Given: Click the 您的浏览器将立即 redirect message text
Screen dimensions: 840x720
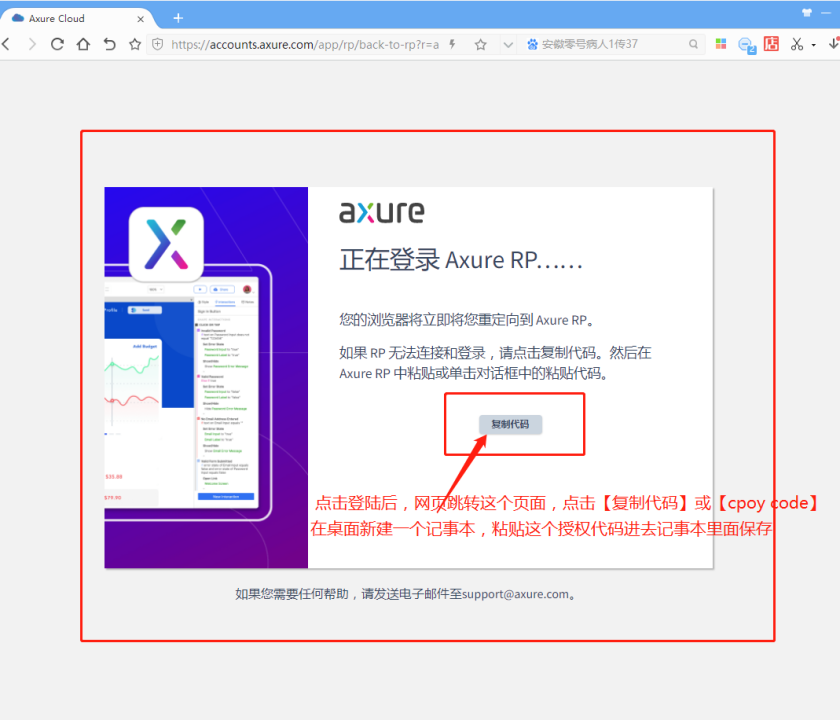Looking at the screenshot, I should click(467, 320).
